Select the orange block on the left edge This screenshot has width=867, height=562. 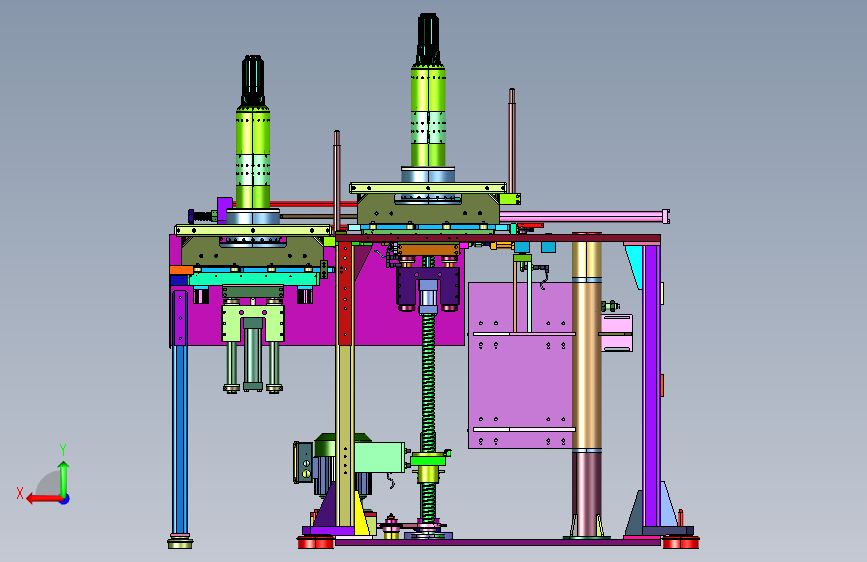(x=181, y=270)
